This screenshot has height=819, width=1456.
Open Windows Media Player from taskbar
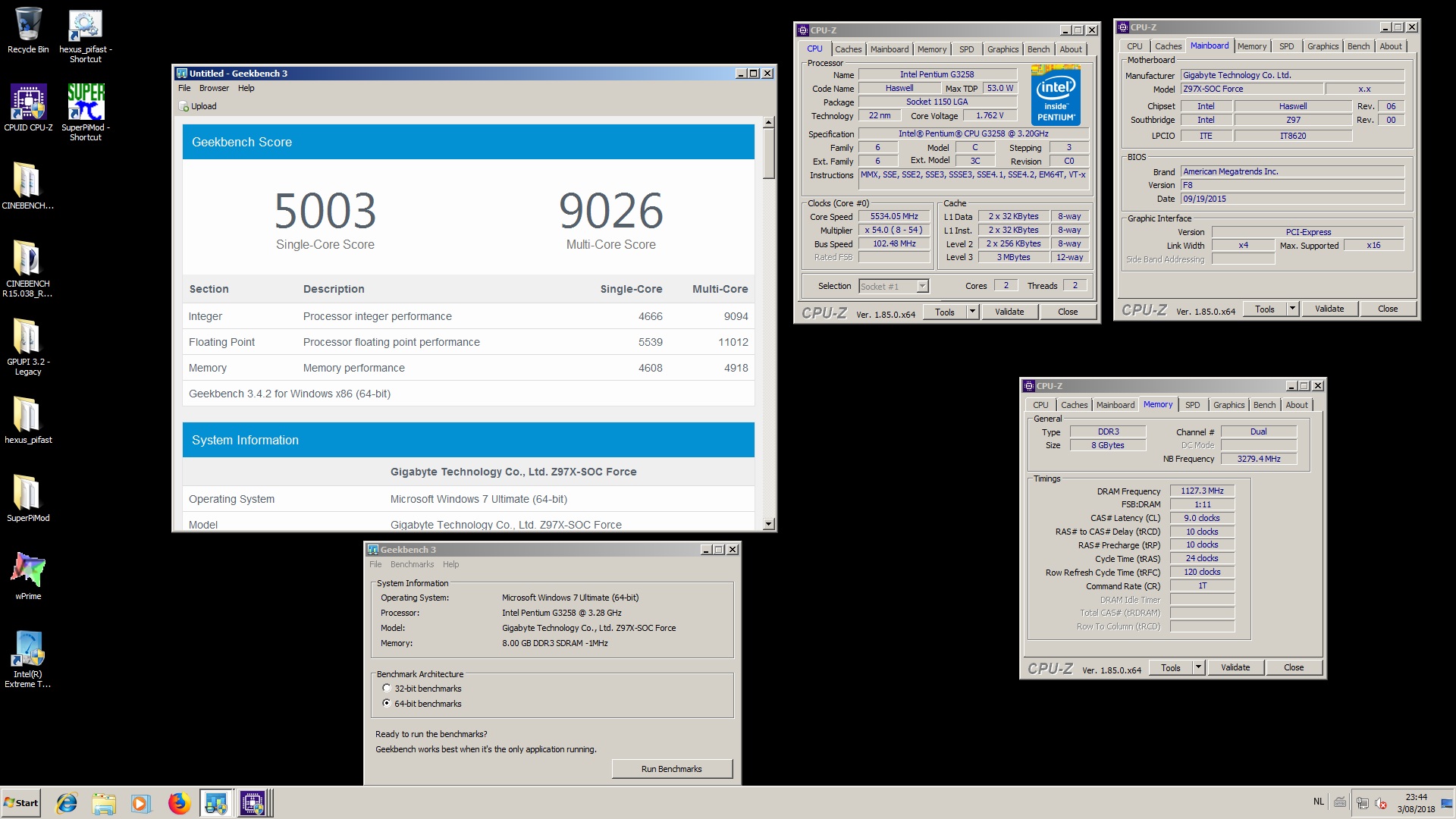(140, 803)
